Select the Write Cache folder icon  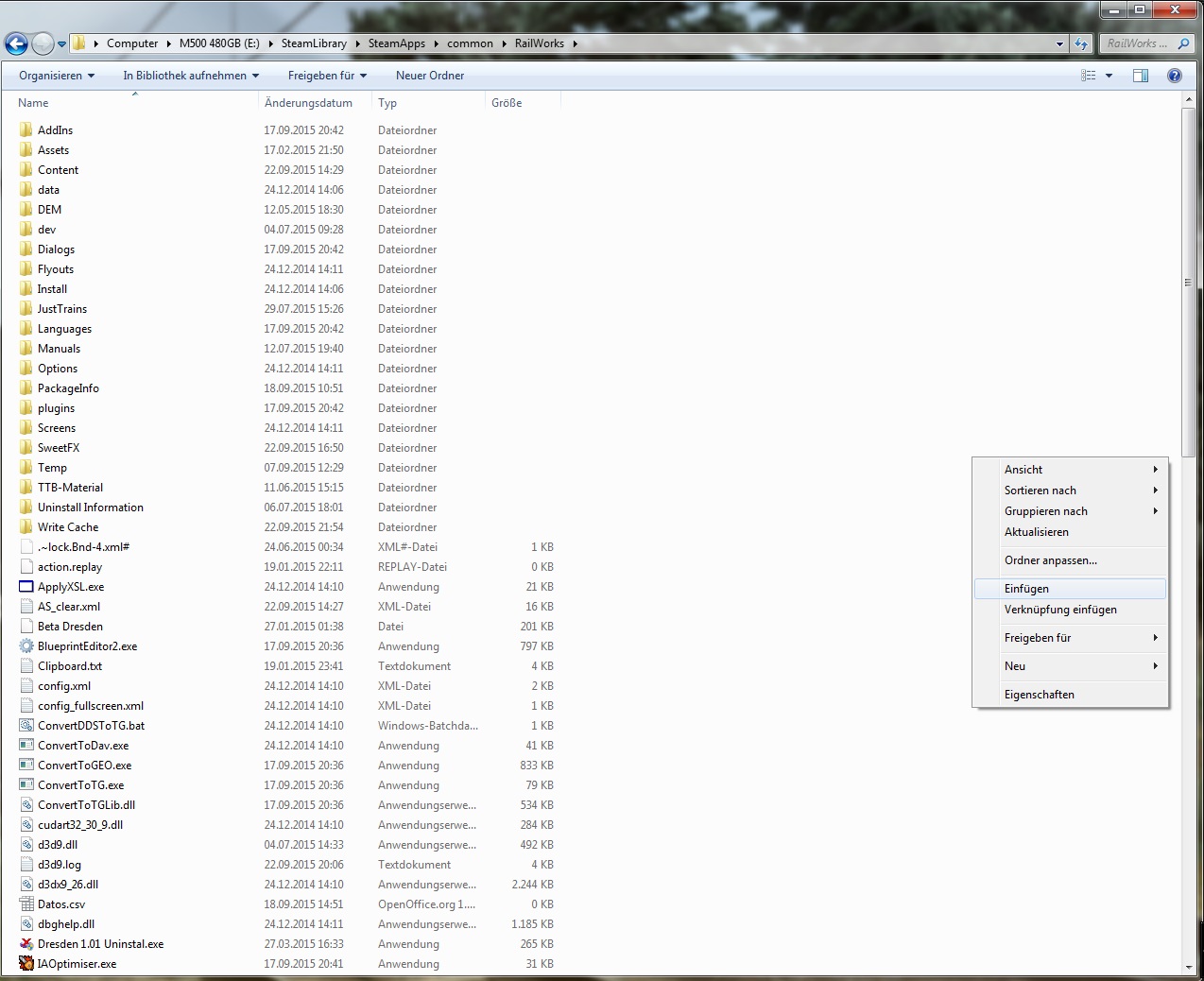coord(26,527)
